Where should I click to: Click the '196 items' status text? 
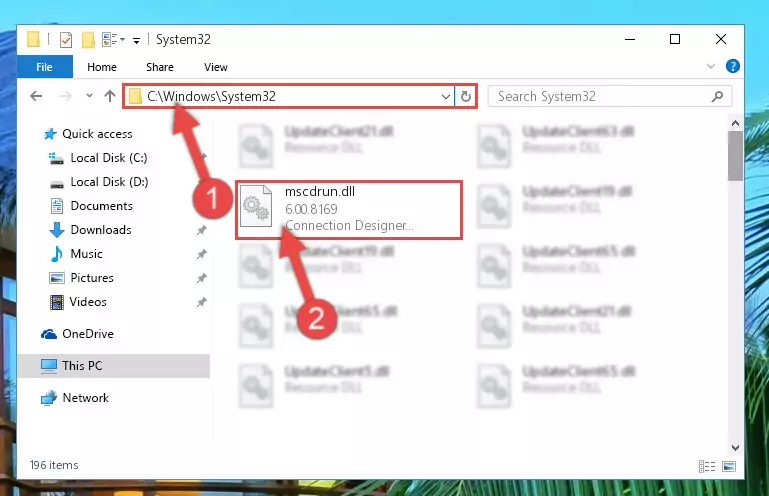(x=54, y=465)
